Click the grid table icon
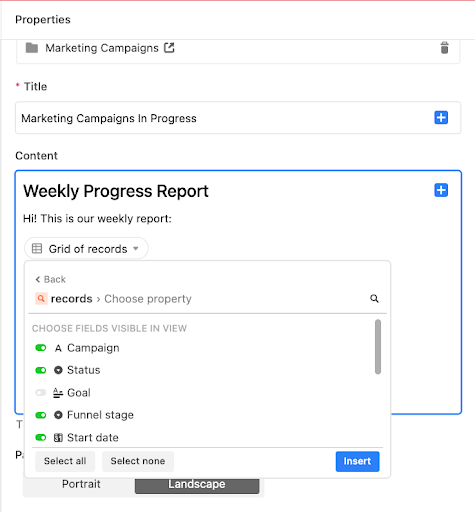Viewport: 475px width, 512px height. point(37,248)
